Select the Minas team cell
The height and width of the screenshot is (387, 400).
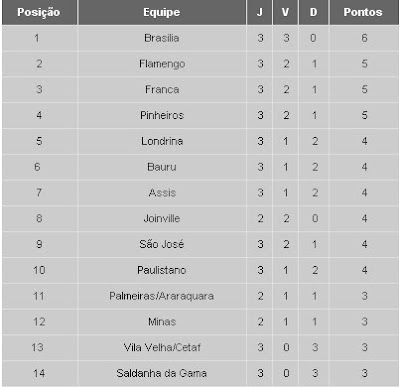(162, 322)
